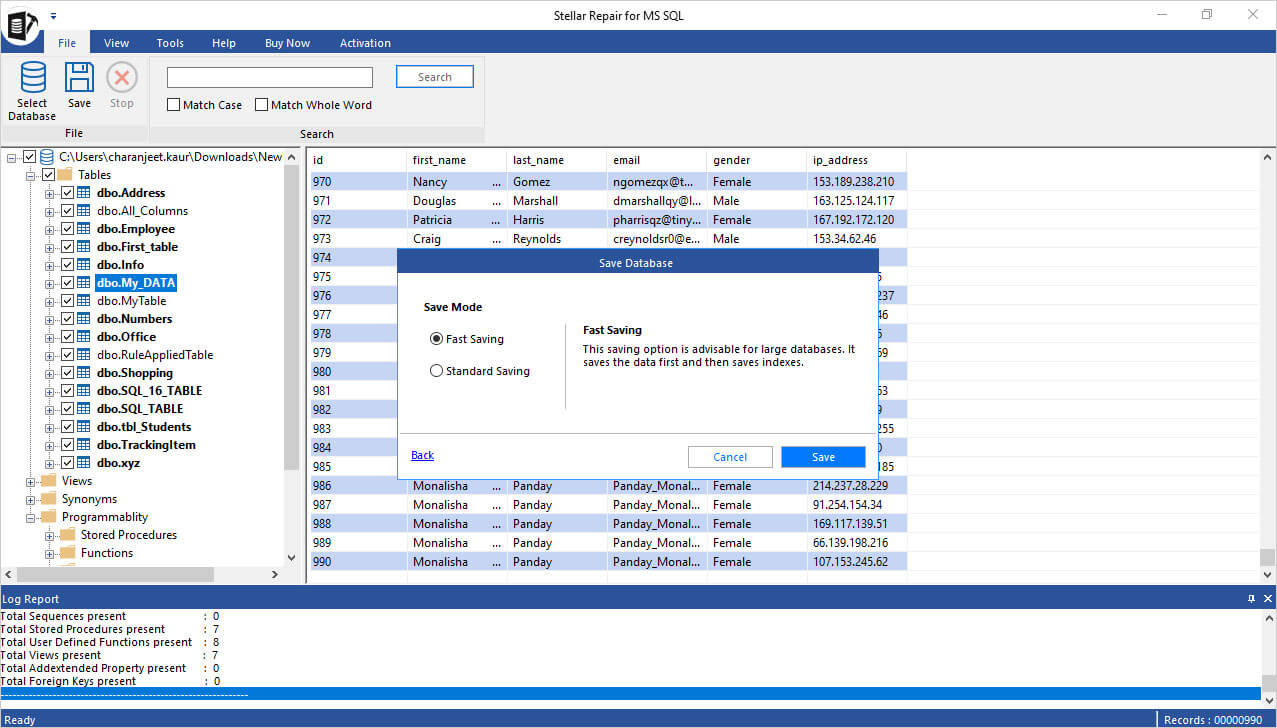This screenshot has height=728, width=1277.
Task: Click the table icon beside dbo.TrackingItem
Action: tap(84, 445)
